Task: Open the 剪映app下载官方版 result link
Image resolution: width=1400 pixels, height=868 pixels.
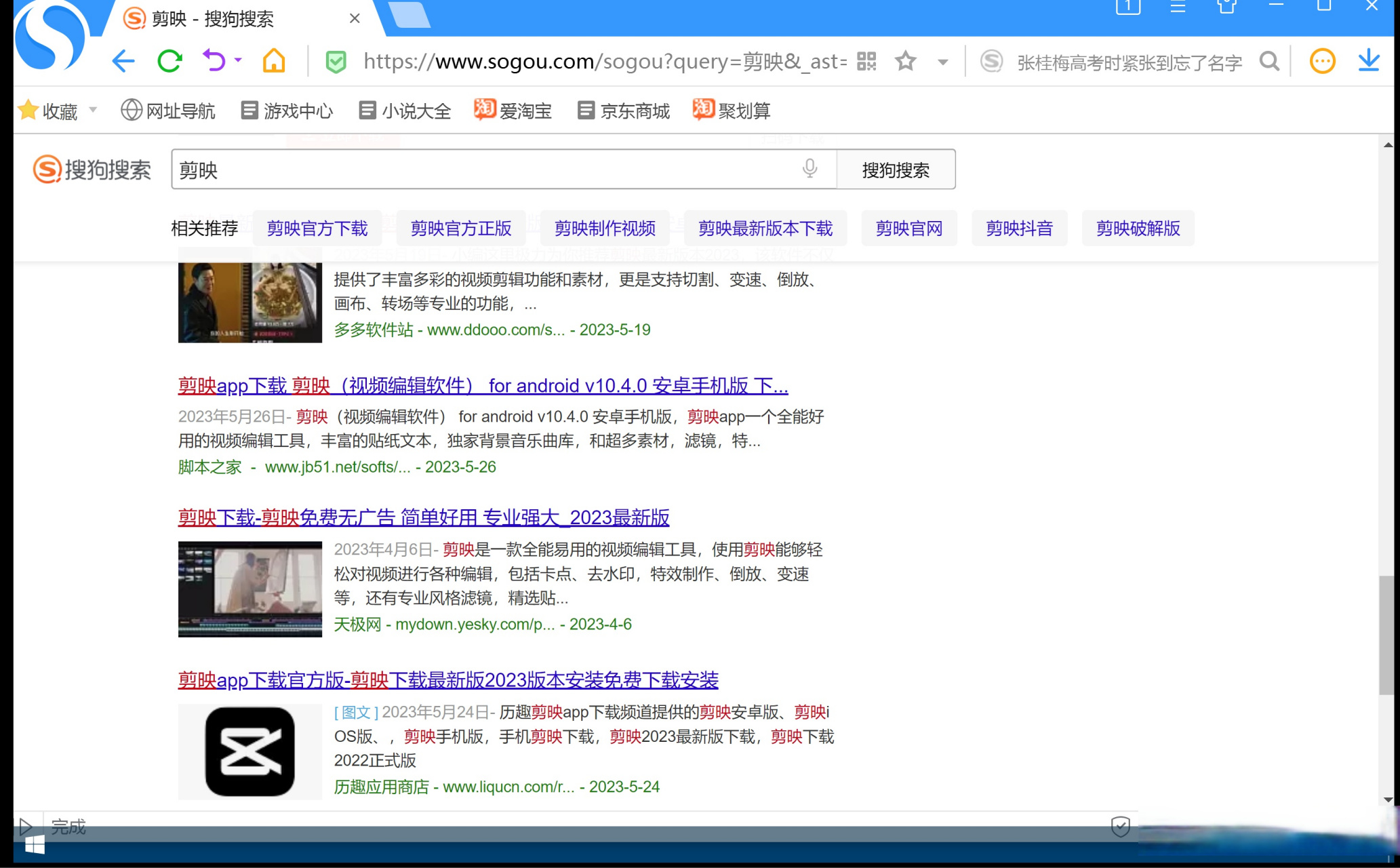Action: [x=448, y=679]
